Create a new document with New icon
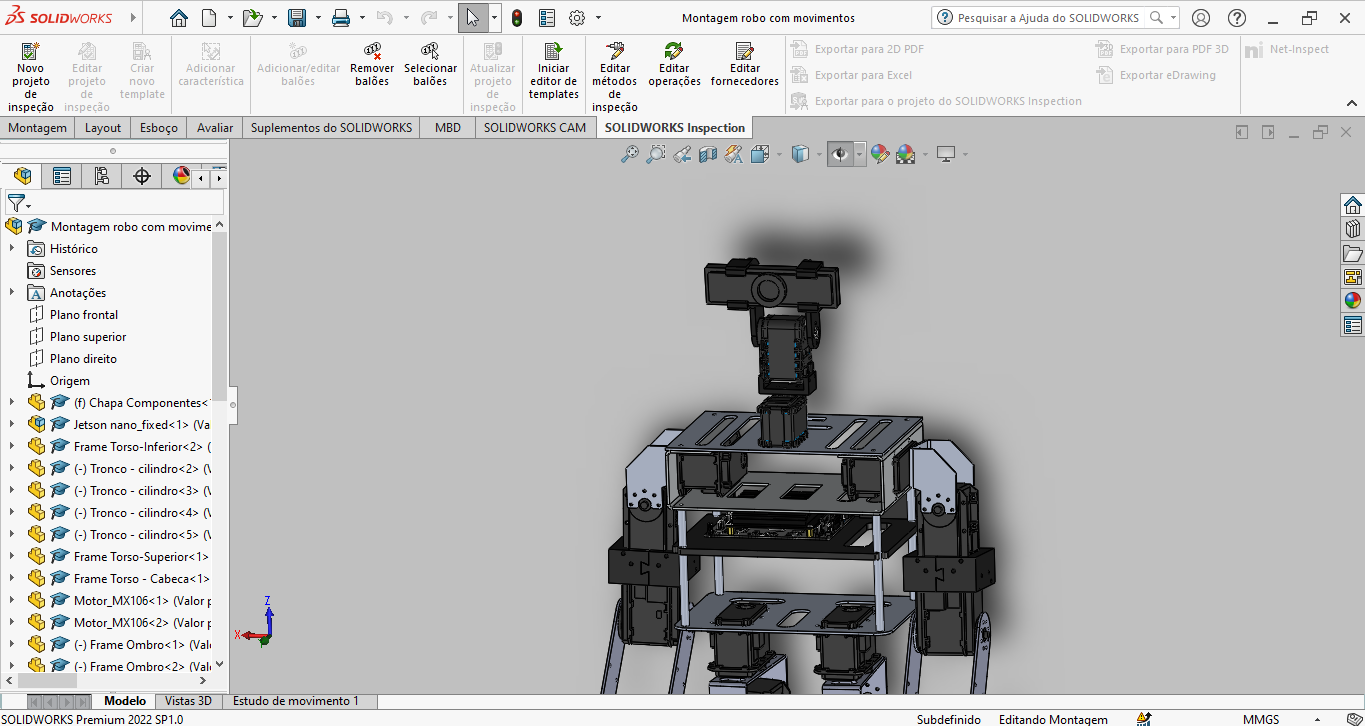Image resolution: width=1365 pixels, height=726 pixels. [209, 18]
